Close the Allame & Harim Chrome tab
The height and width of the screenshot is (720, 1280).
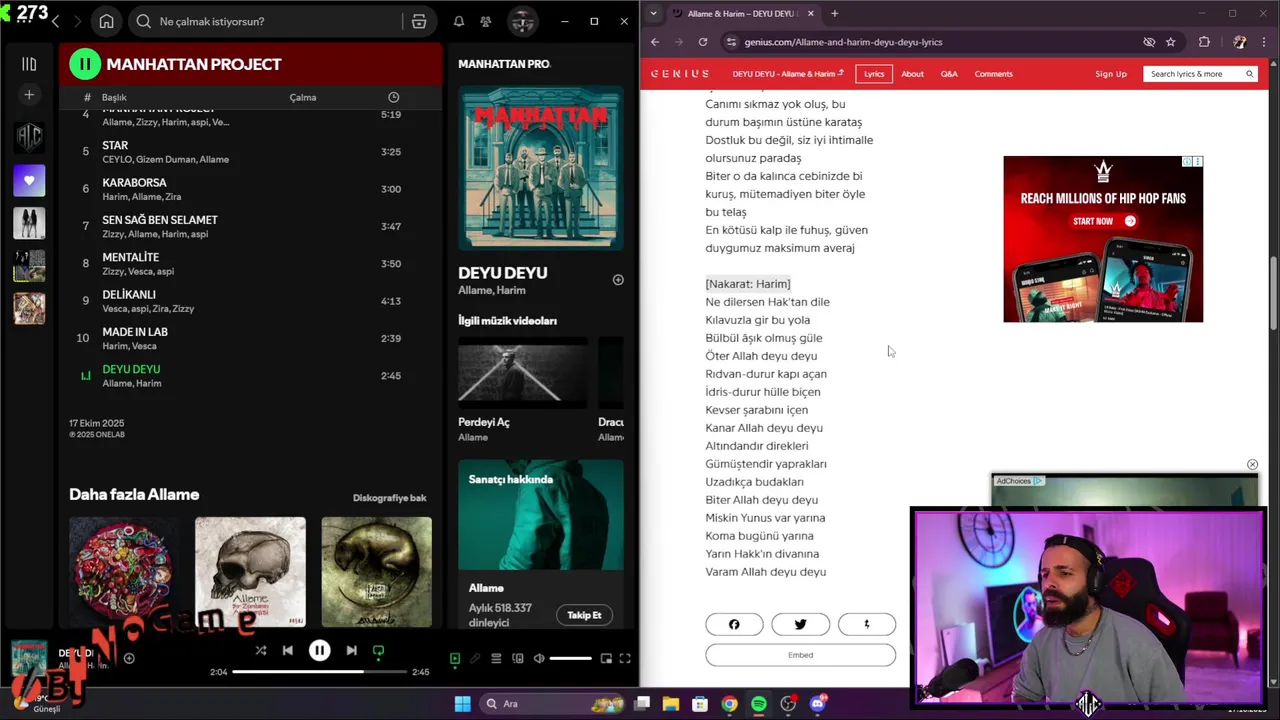pyautogui.click(x=810, y=13)
